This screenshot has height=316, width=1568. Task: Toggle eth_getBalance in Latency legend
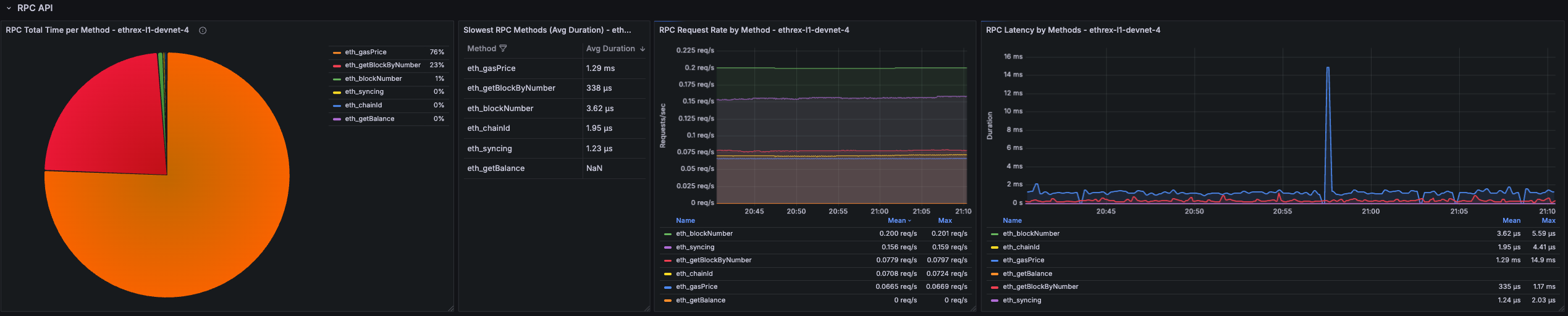coord(1027,273)
